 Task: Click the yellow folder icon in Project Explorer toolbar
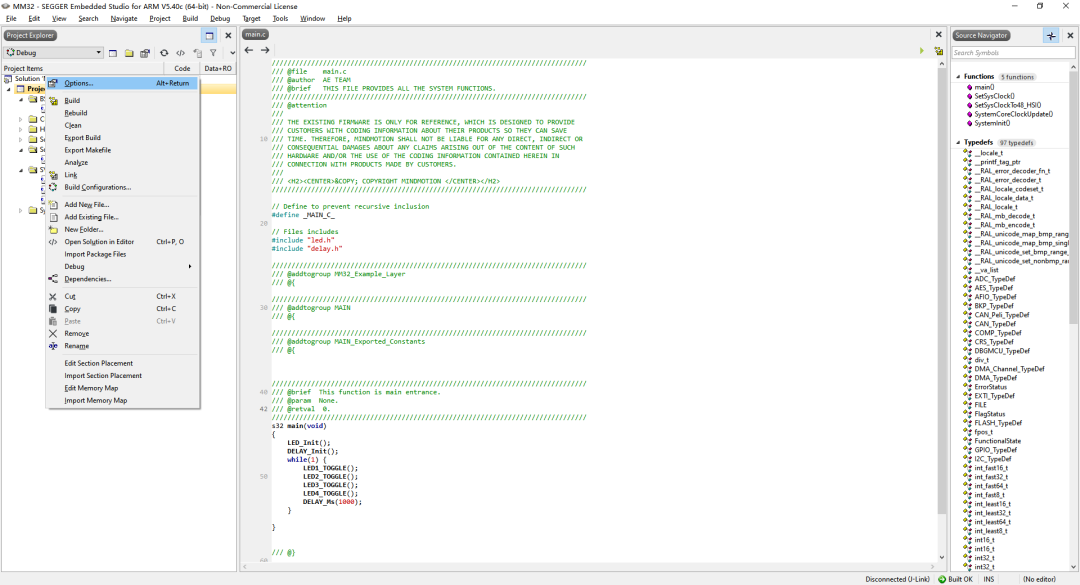(x=129, y=53)
